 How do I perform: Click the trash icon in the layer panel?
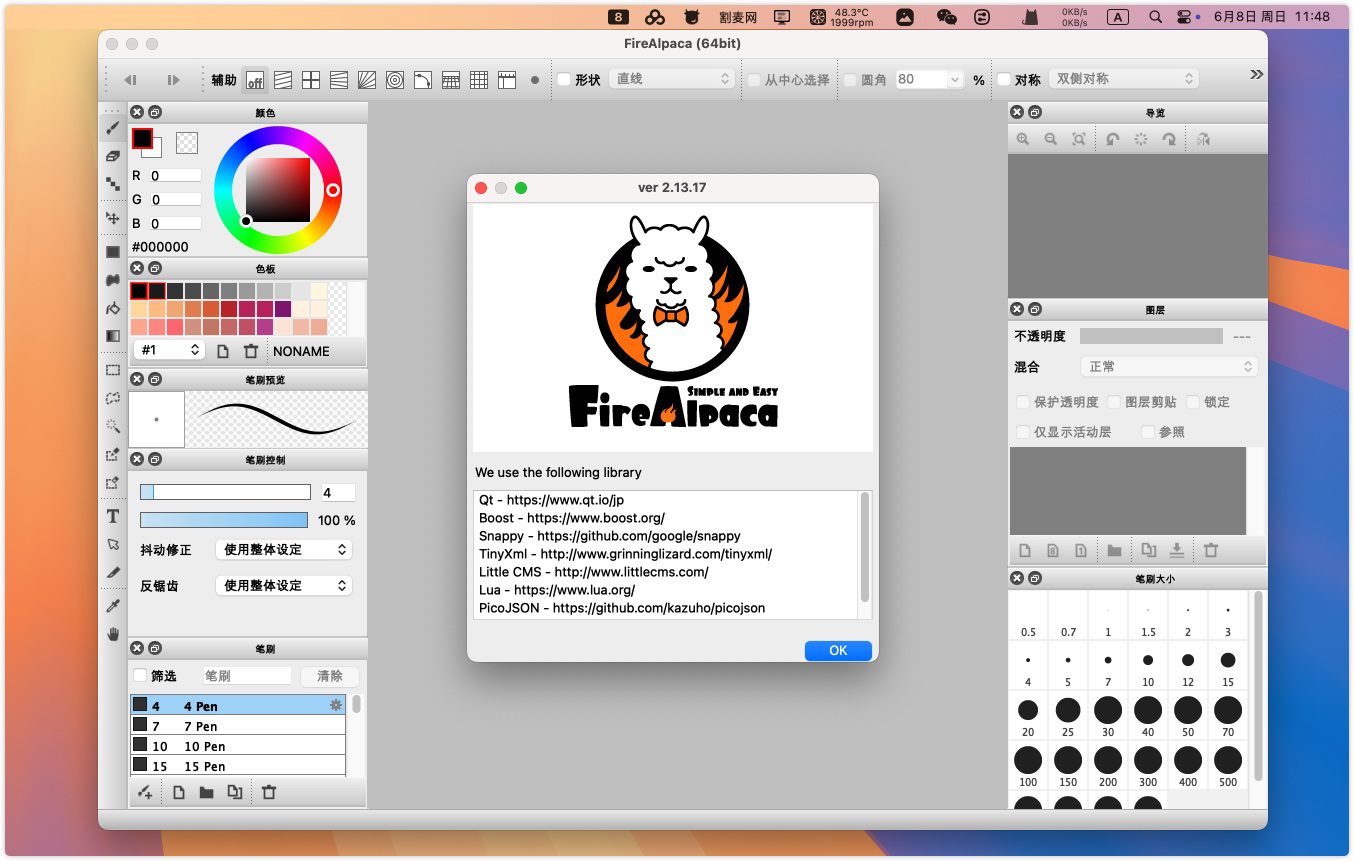click(1211, 550)
